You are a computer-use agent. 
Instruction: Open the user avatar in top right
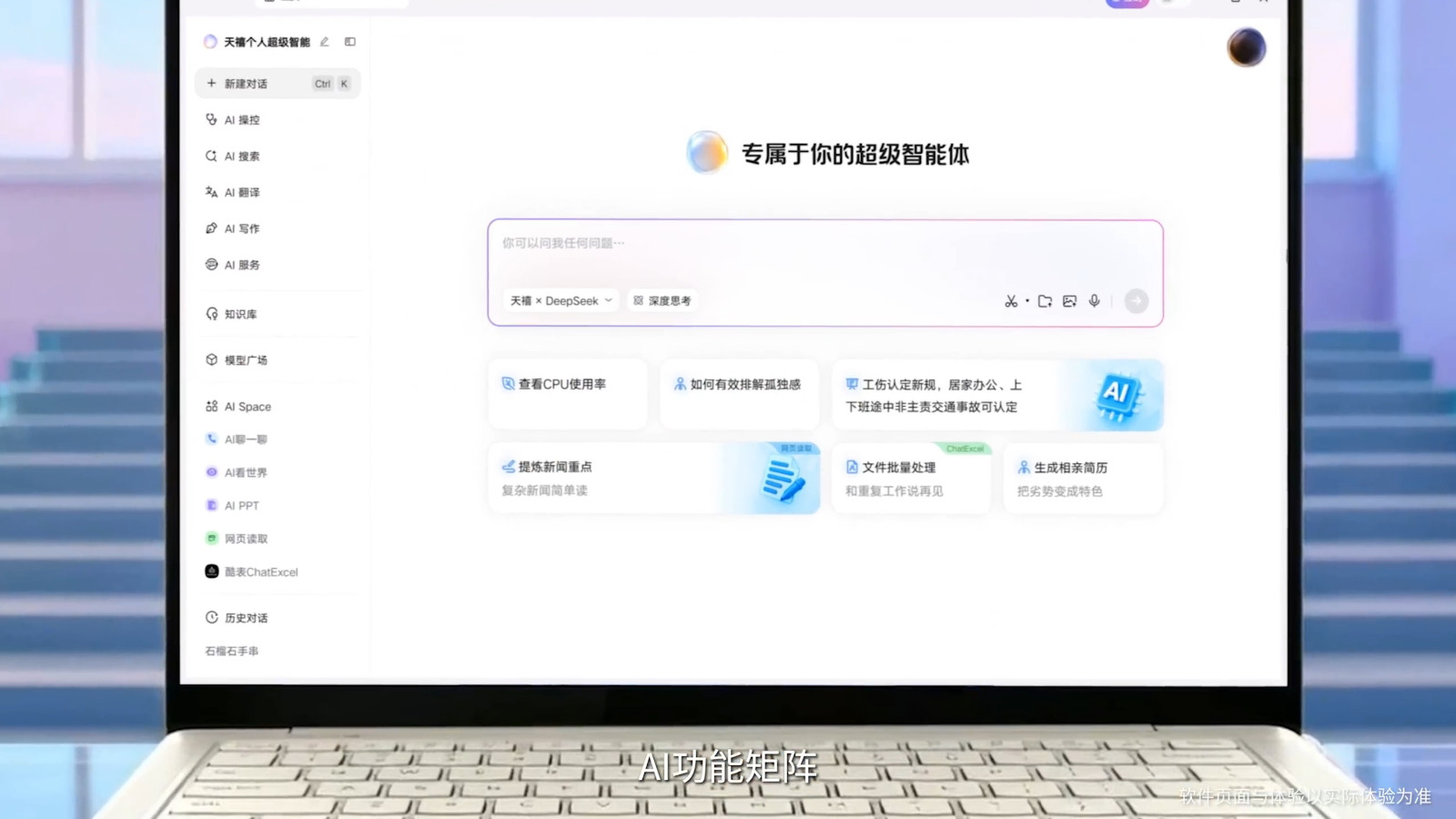(1246, 47)
